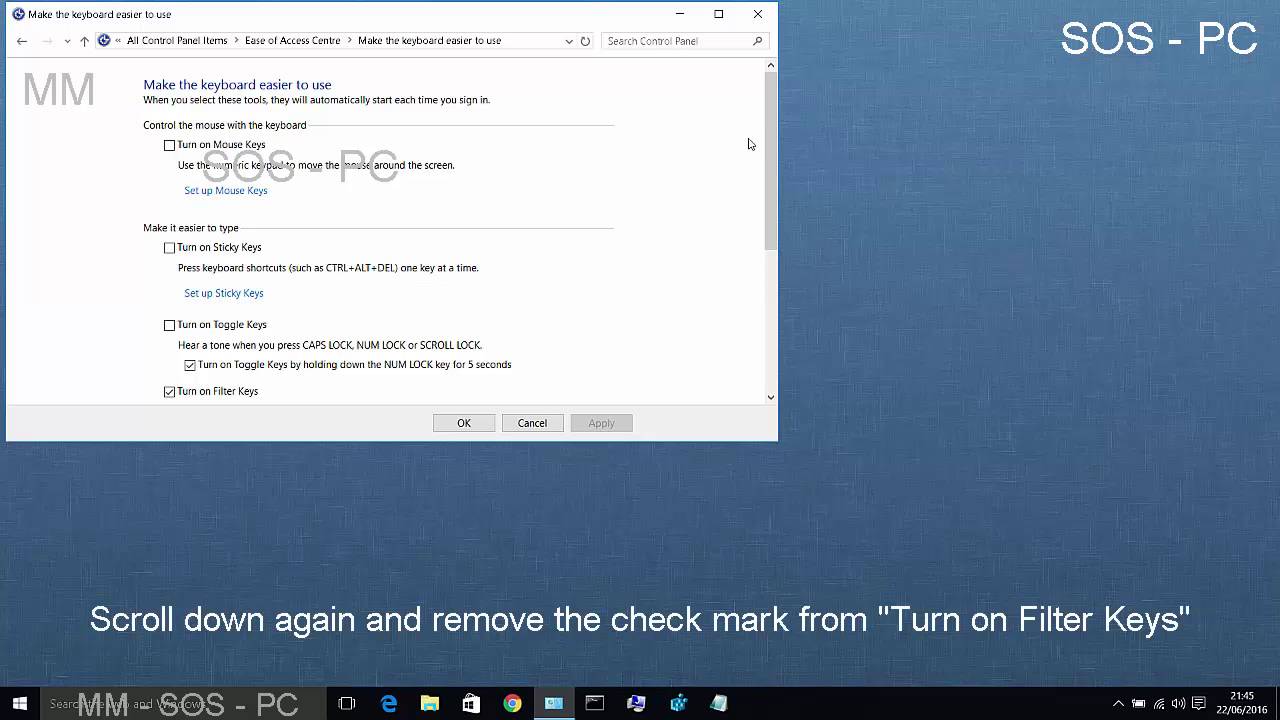Click the scrollbar up arrow

tap(770, 66)
